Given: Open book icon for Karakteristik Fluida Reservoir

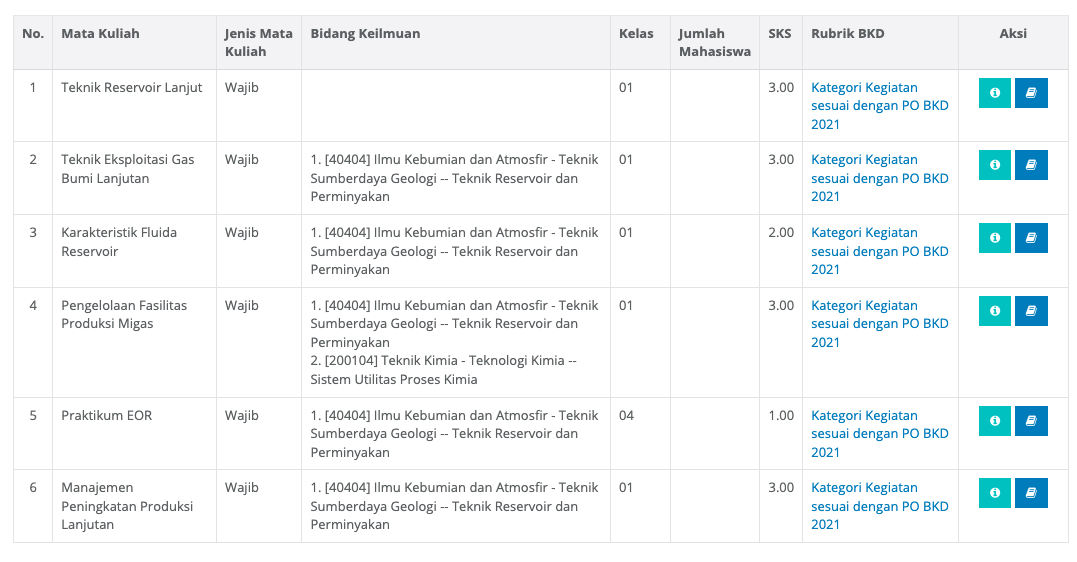Looking at the screenshot, I should 1031,238.
